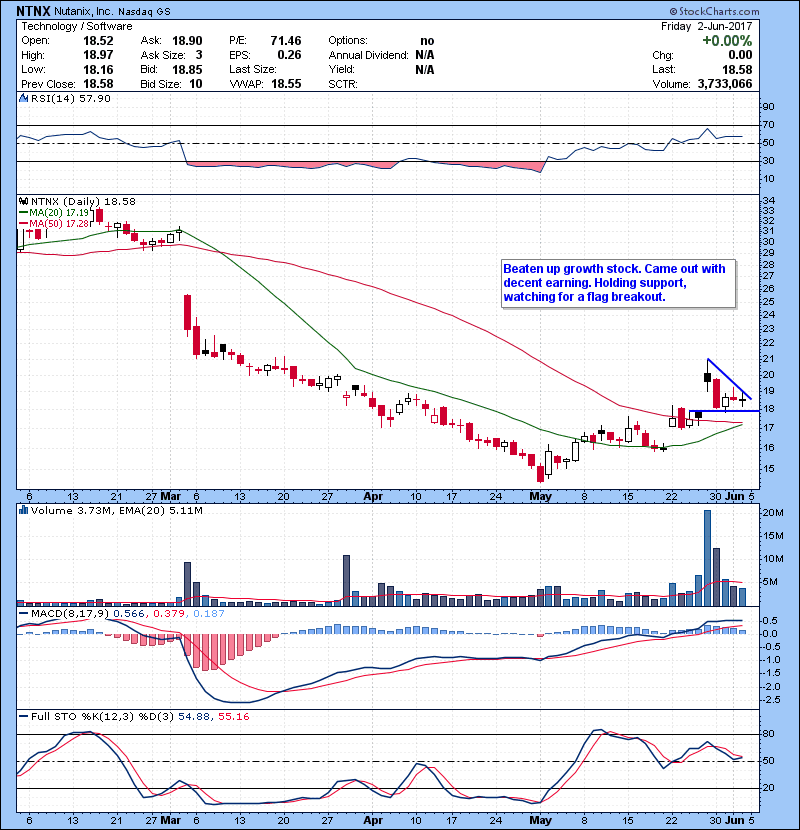Click the Options value no

[x=427, y=41]
